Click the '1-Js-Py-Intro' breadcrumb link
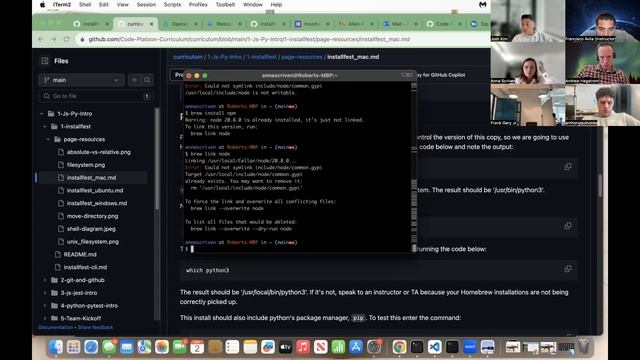Image resolution: width=640 pixels, height=360 pixels. tap(224, 57)
